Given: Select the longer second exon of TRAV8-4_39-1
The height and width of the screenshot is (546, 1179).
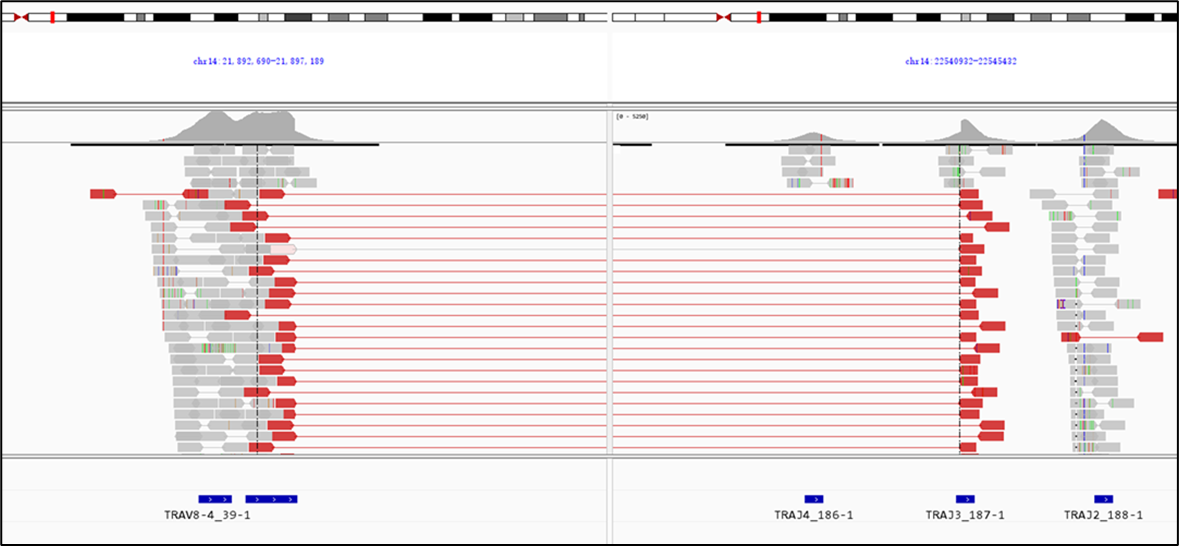Looking at the screenshot, I should tap(271, 499).
